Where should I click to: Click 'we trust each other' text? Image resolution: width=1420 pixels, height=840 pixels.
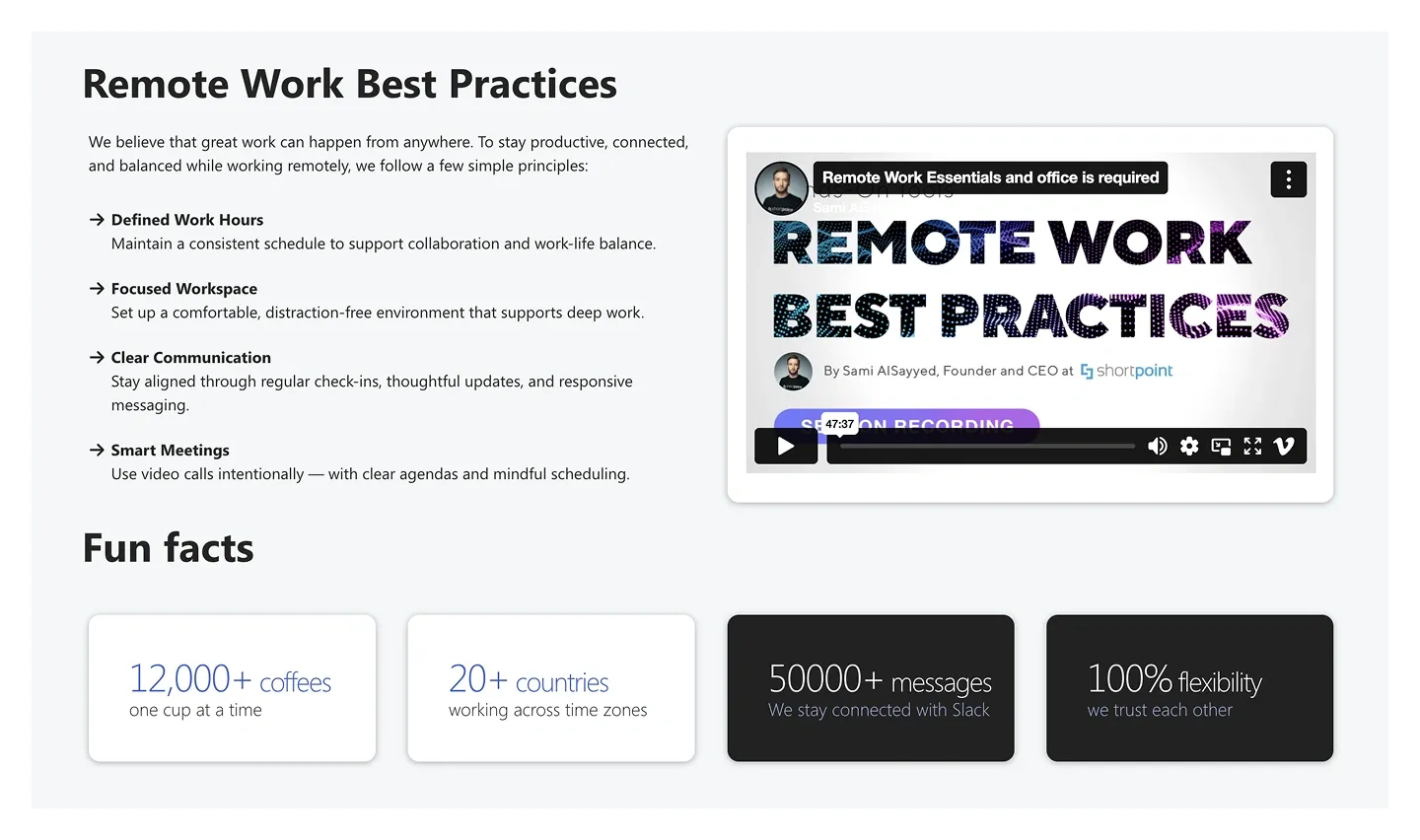click(1160, 710)
